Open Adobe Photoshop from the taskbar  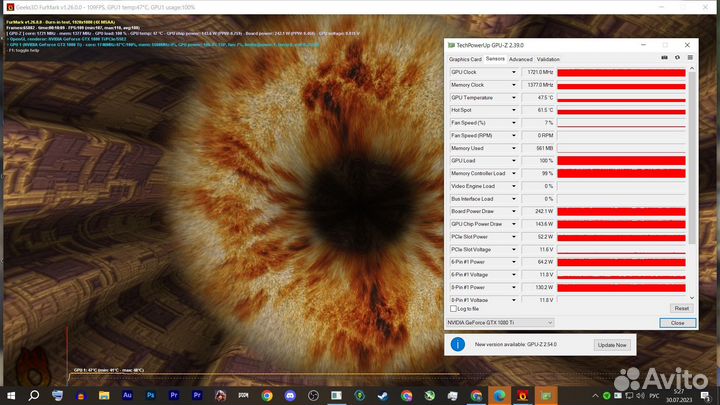149,395
